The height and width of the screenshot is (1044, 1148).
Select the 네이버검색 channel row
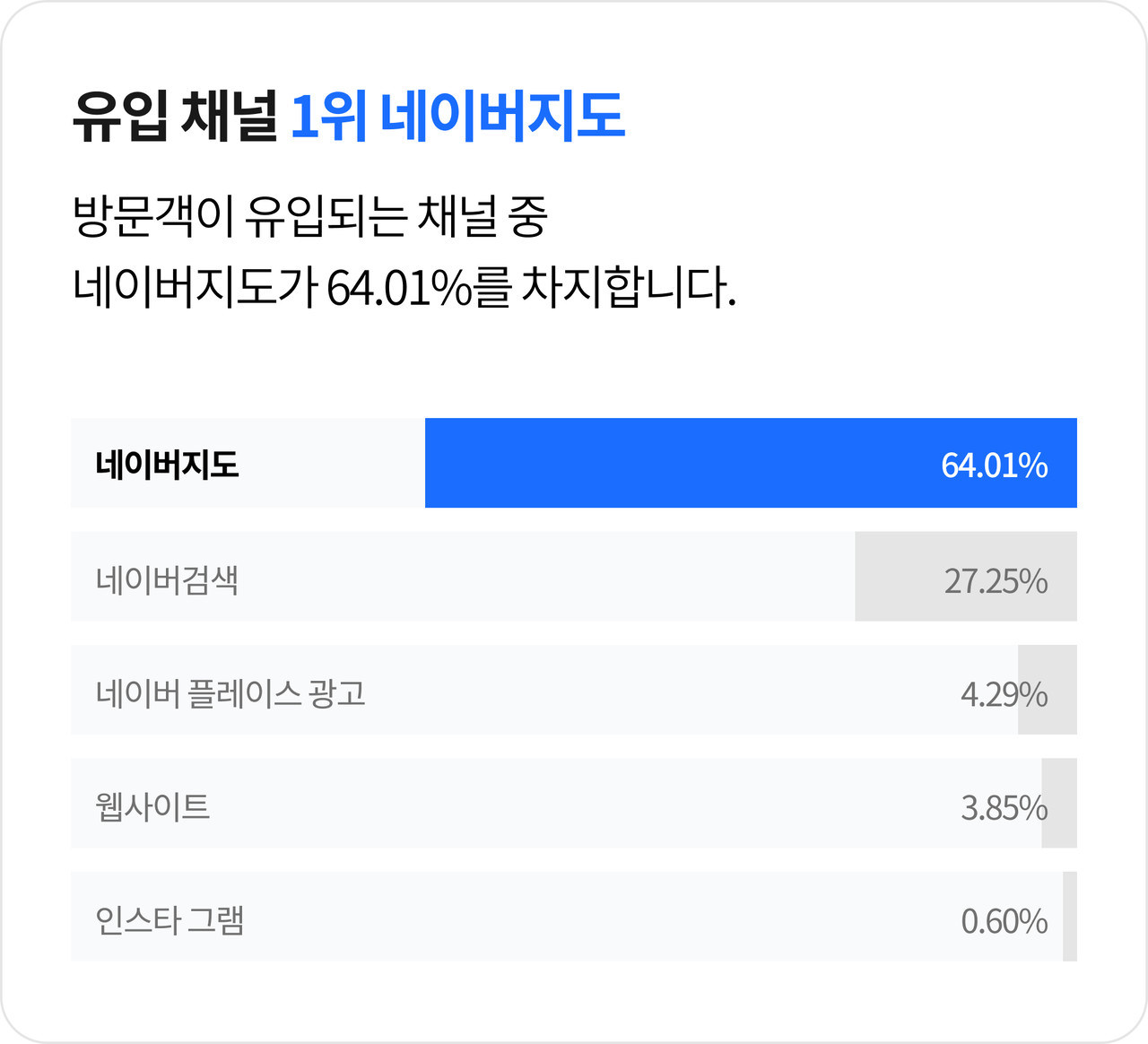tap(574, 576)
